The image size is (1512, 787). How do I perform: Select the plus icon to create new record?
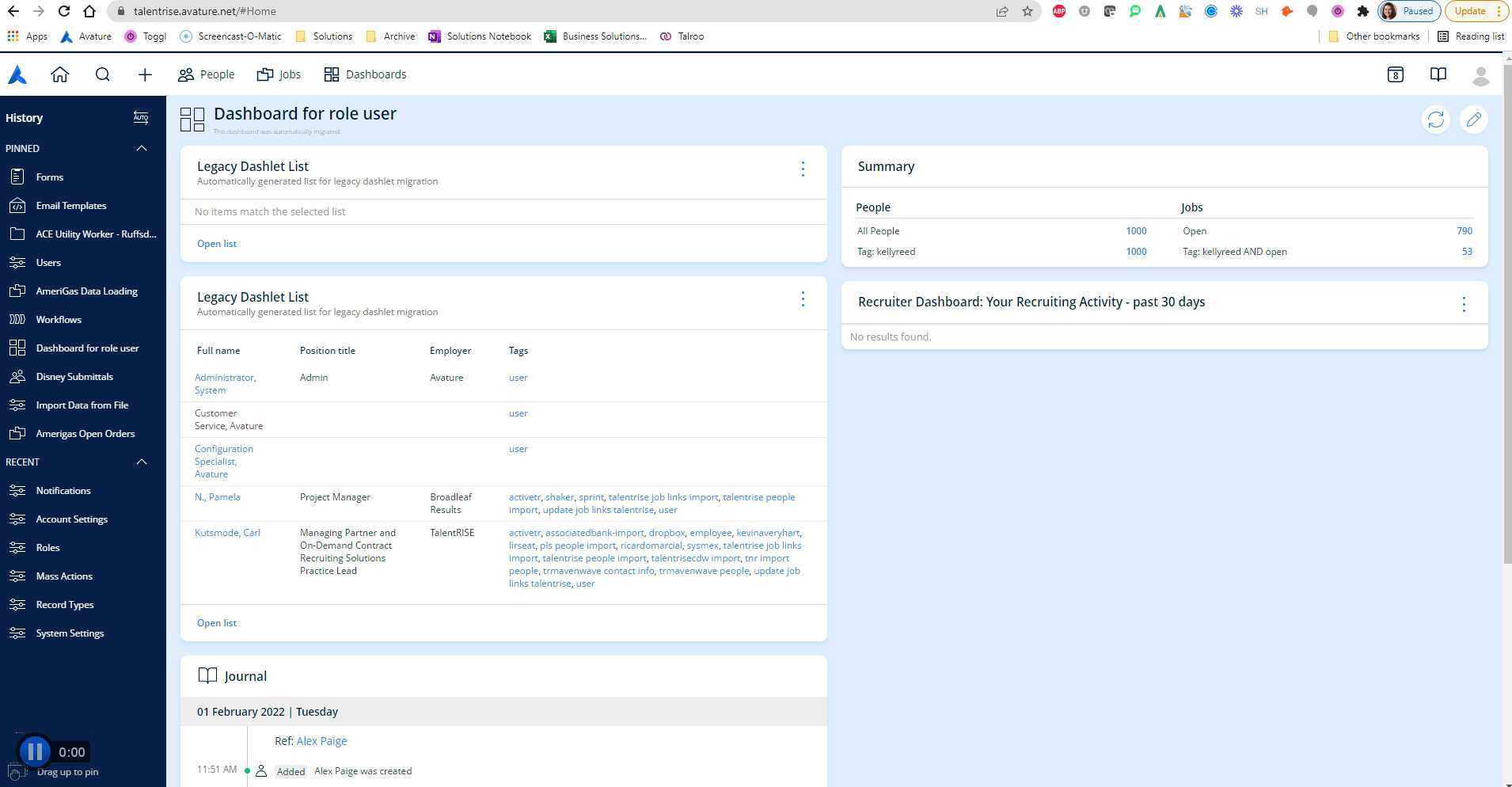[x=144, y=74]
